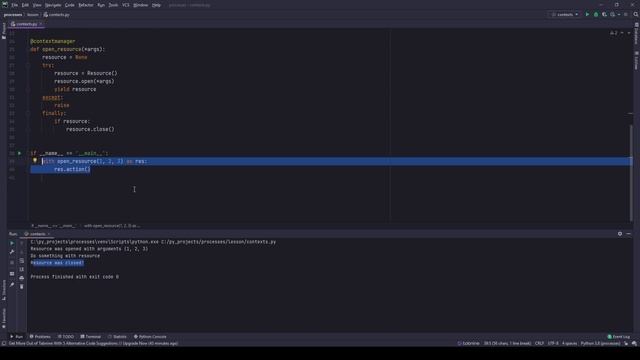This screenshot has width=640, height=360.
Task: Toggle soft-wrap in the Run console
Action: (x=22, y=260)
